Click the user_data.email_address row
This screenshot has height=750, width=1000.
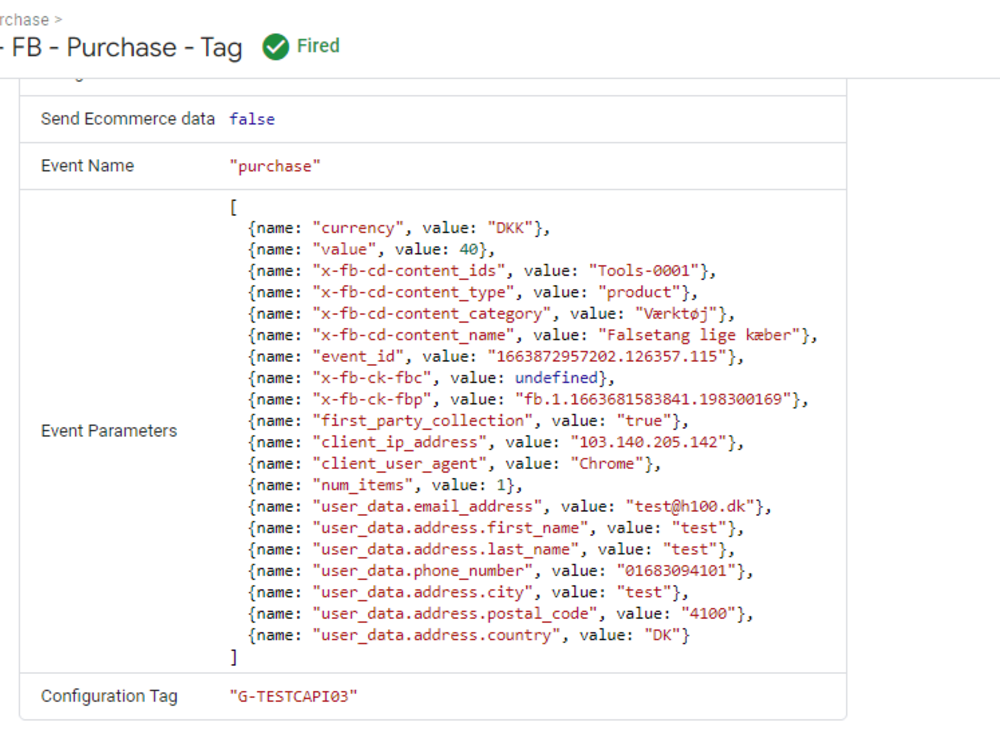point(510,507)
